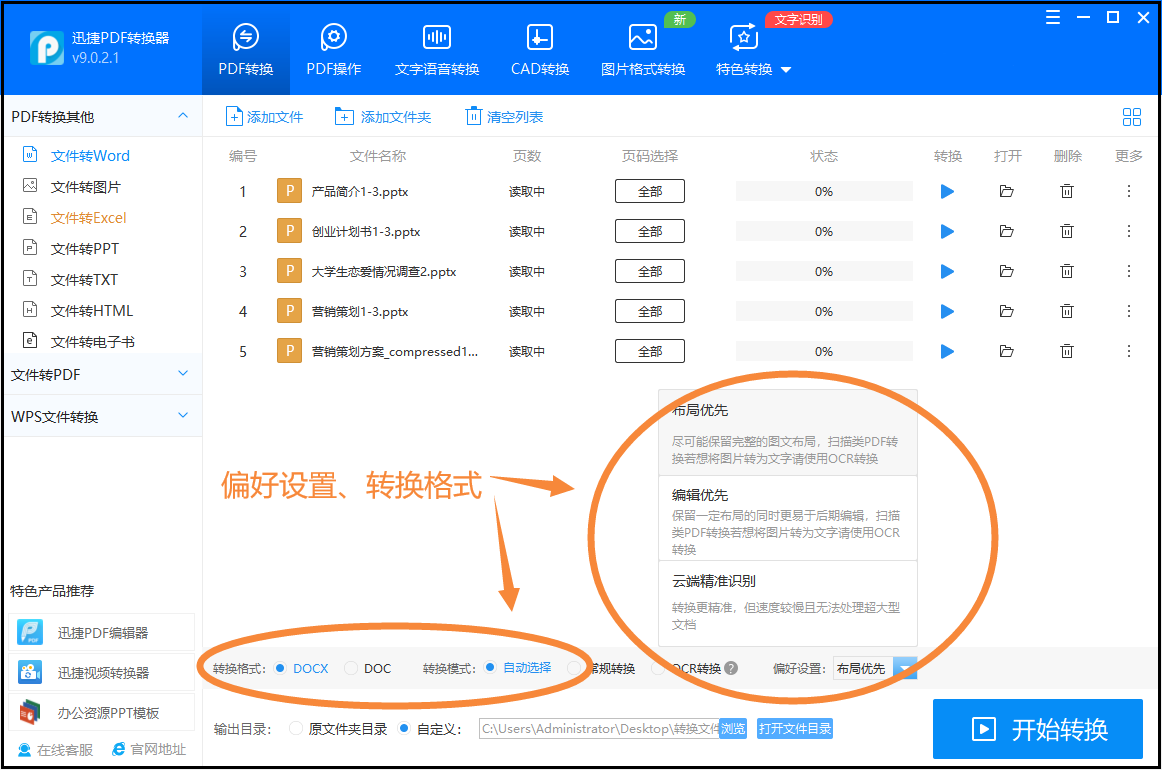This screenshot has width=1162, height=770.
Task: Open folder for 营销策划1-3.pptx
Action: point(1006,312)
